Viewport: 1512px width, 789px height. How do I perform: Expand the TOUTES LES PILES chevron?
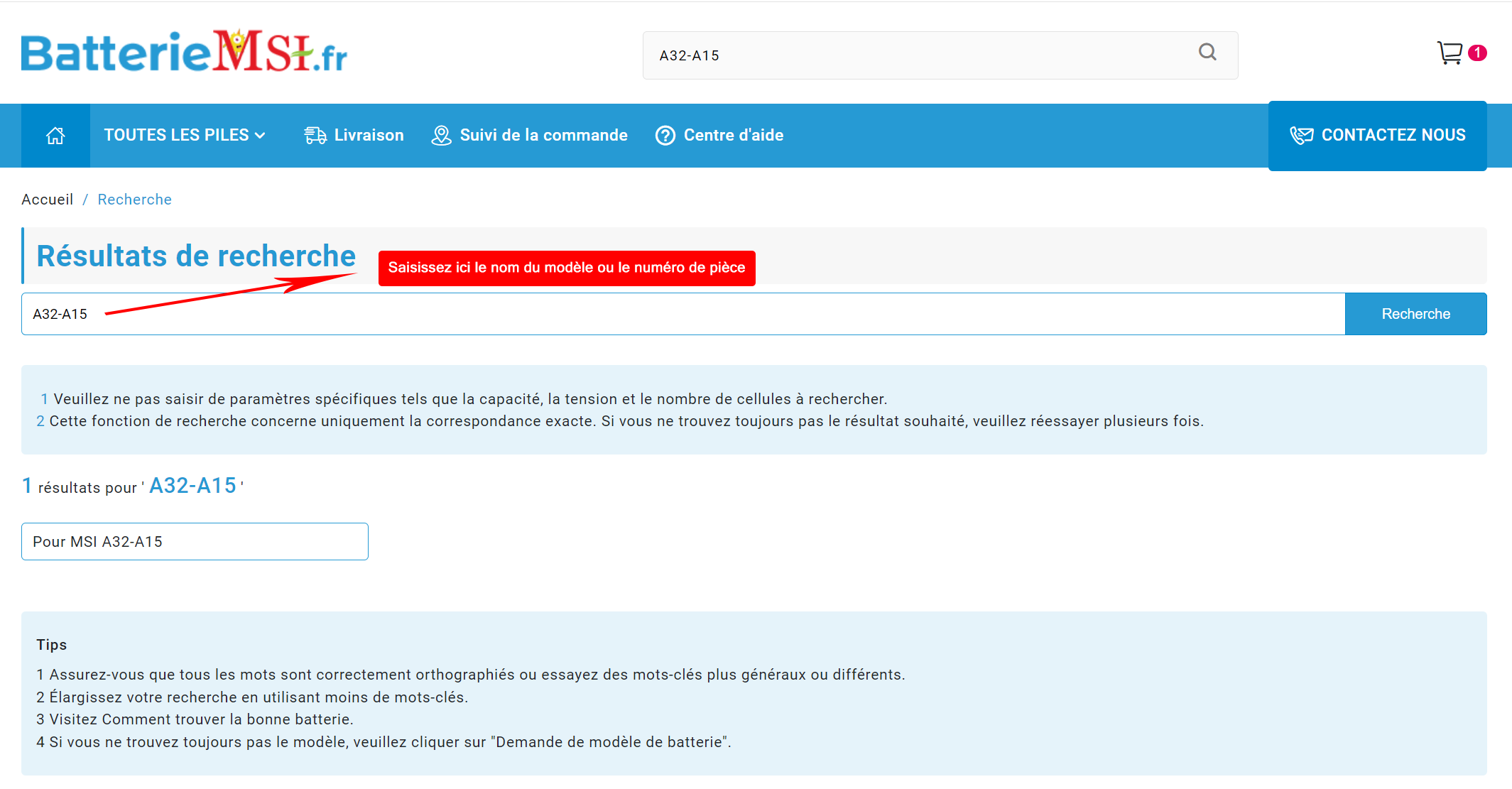[260, 135]
